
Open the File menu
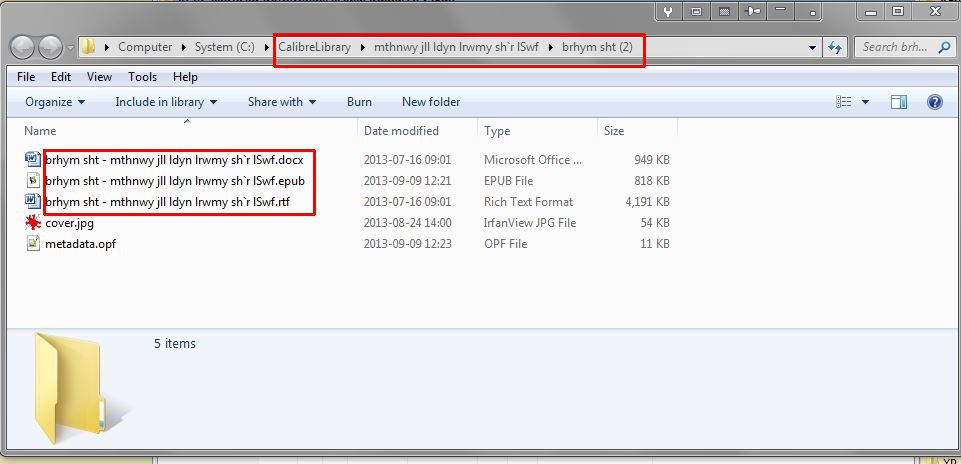[26, 77]
